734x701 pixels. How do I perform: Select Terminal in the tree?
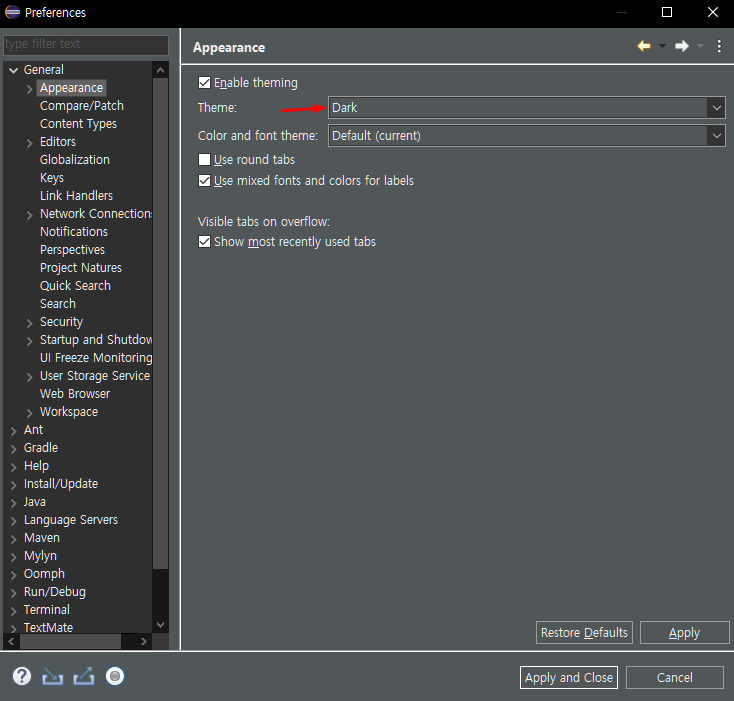[47, 610]
